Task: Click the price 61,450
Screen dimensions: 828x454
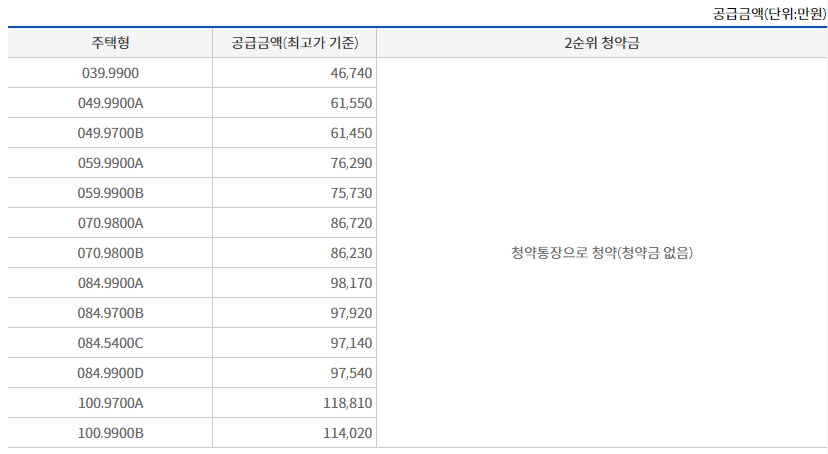Action: (351, 133)
